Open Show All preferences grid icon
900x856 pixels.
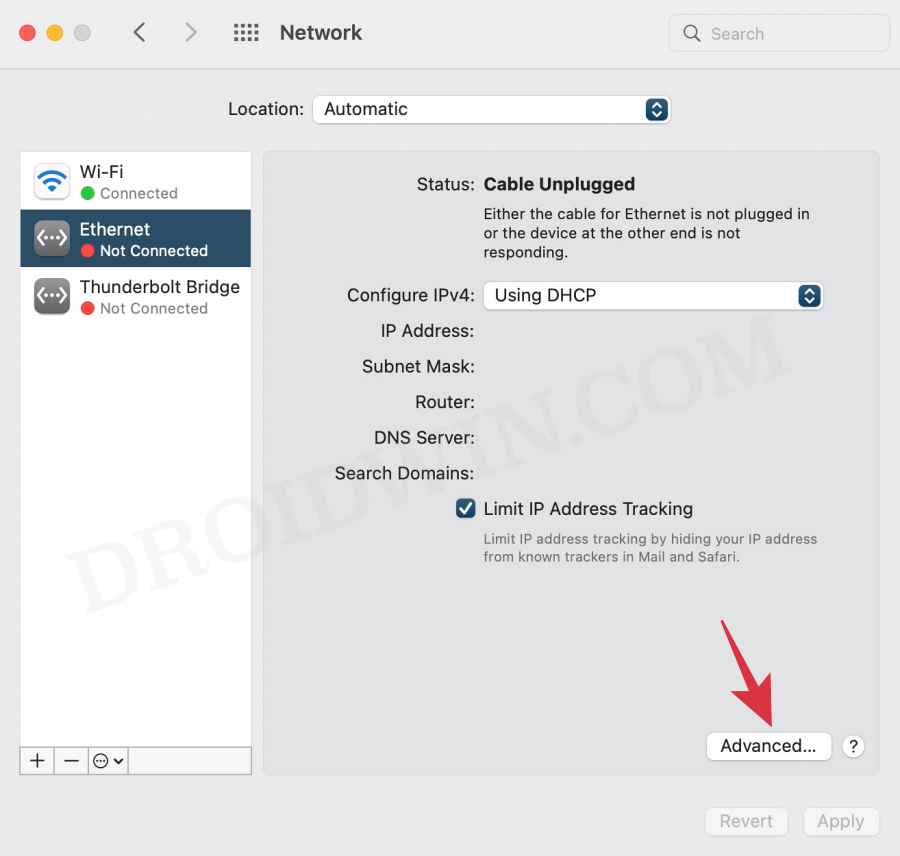pos(246,32)
